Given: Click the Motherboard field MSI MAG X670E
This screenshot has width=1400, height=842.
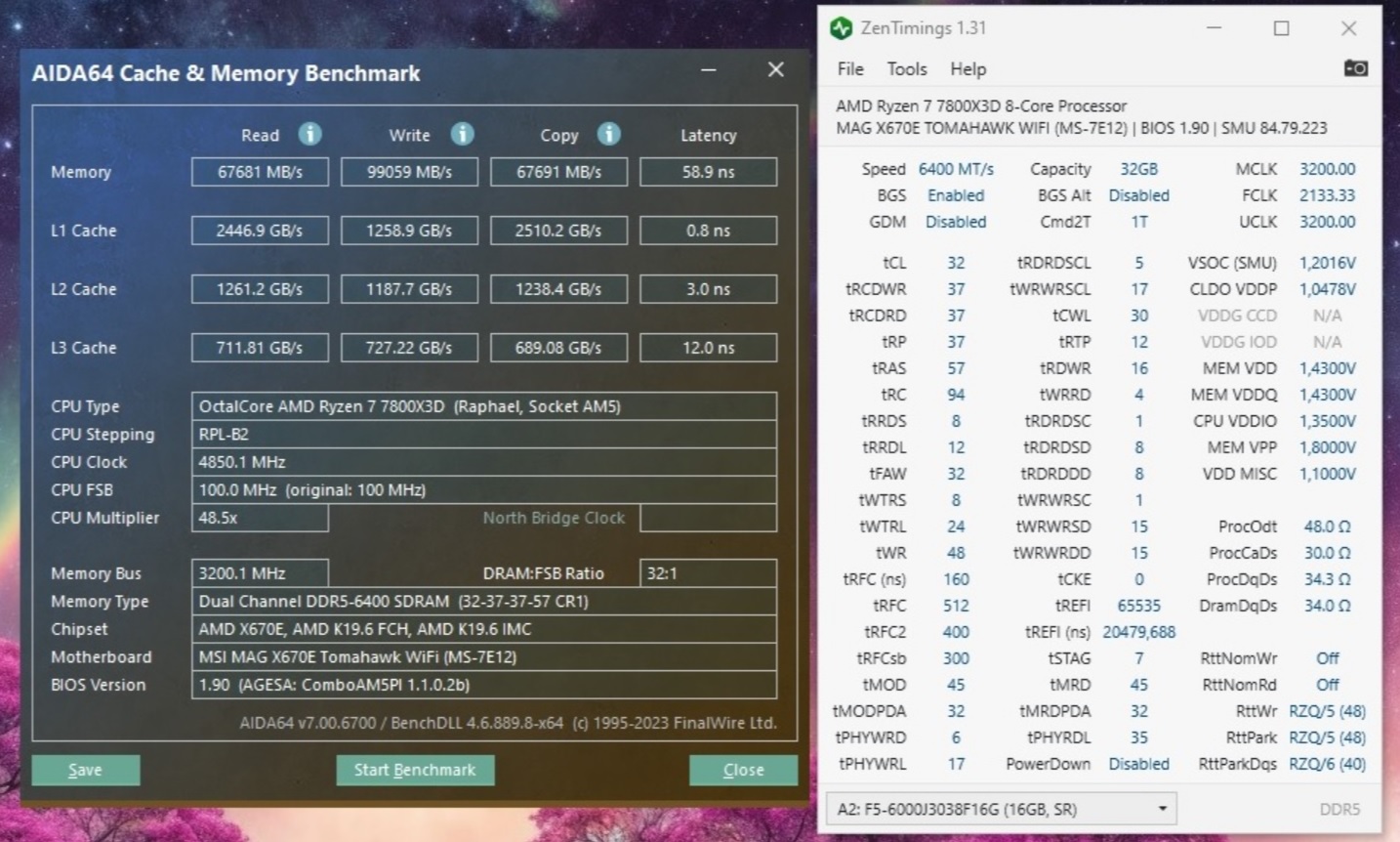Looking at the screenshot, I should tap(484, 657).
